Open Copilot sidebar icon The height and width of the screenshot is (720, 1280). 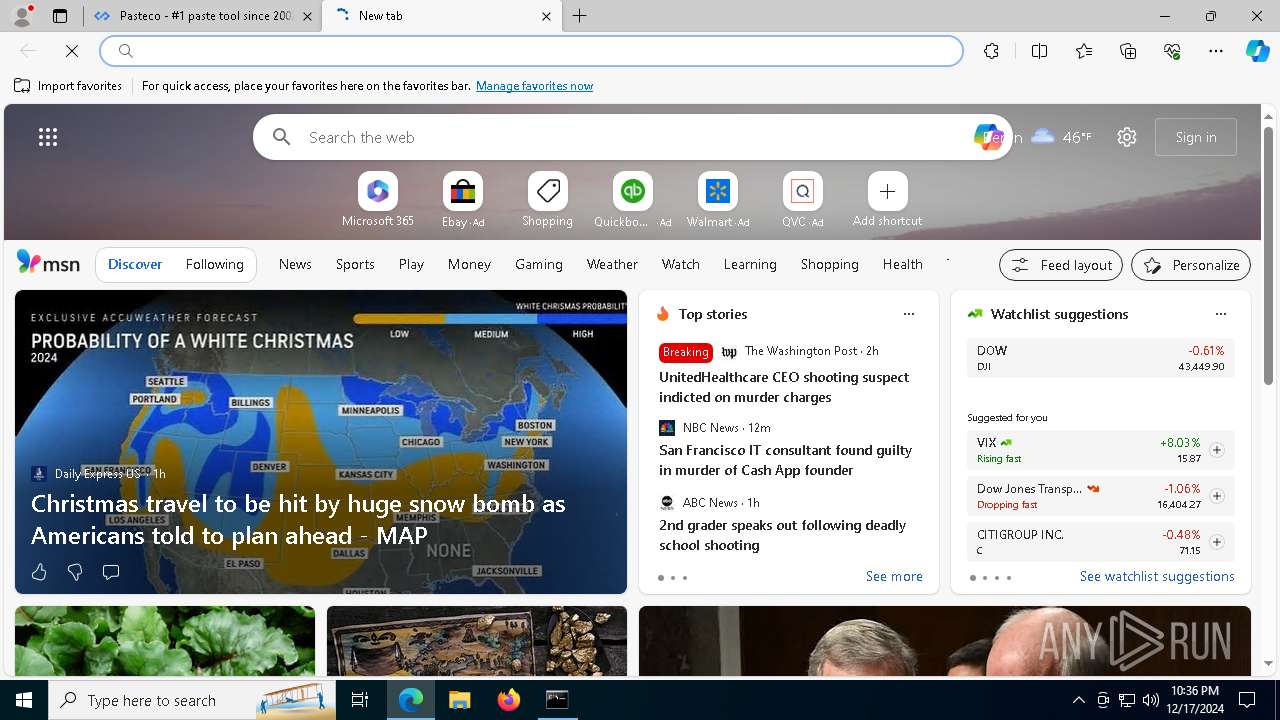[x=1257, y=51]
